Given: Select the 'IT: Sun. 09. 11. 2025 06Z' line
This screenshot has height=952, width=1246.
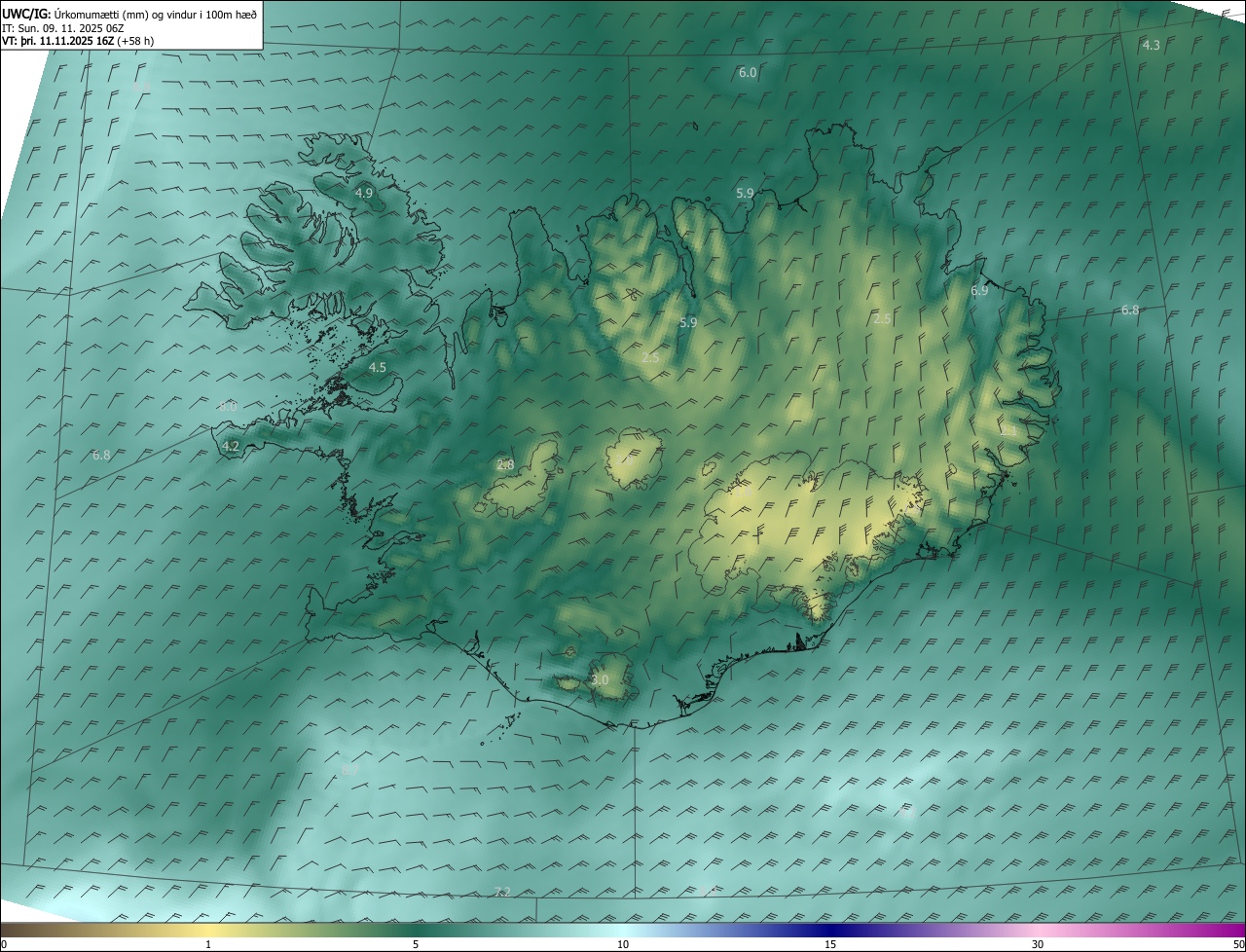Looking at the screenshot, I should pyautogui.click(x=65, y=28).
